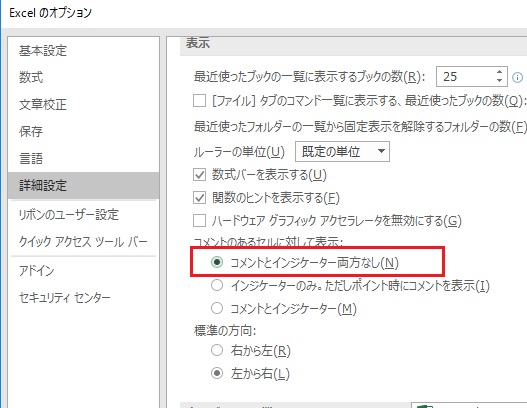
Task: Open the ルーラーの単位 dropdown
Action: click(342, 152)
